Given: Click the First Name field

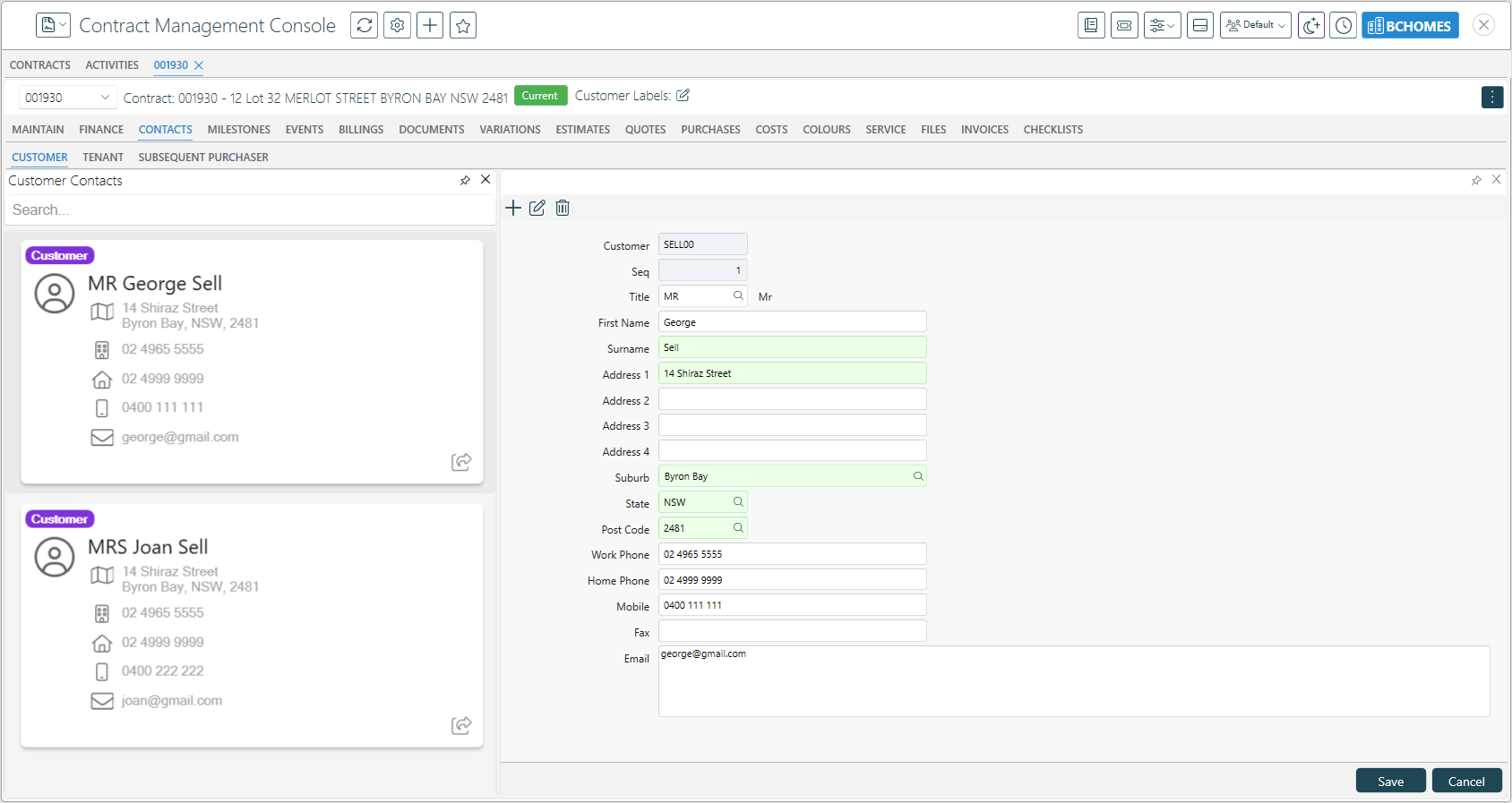Looking at the screenshot, I should tap(793, 322).
